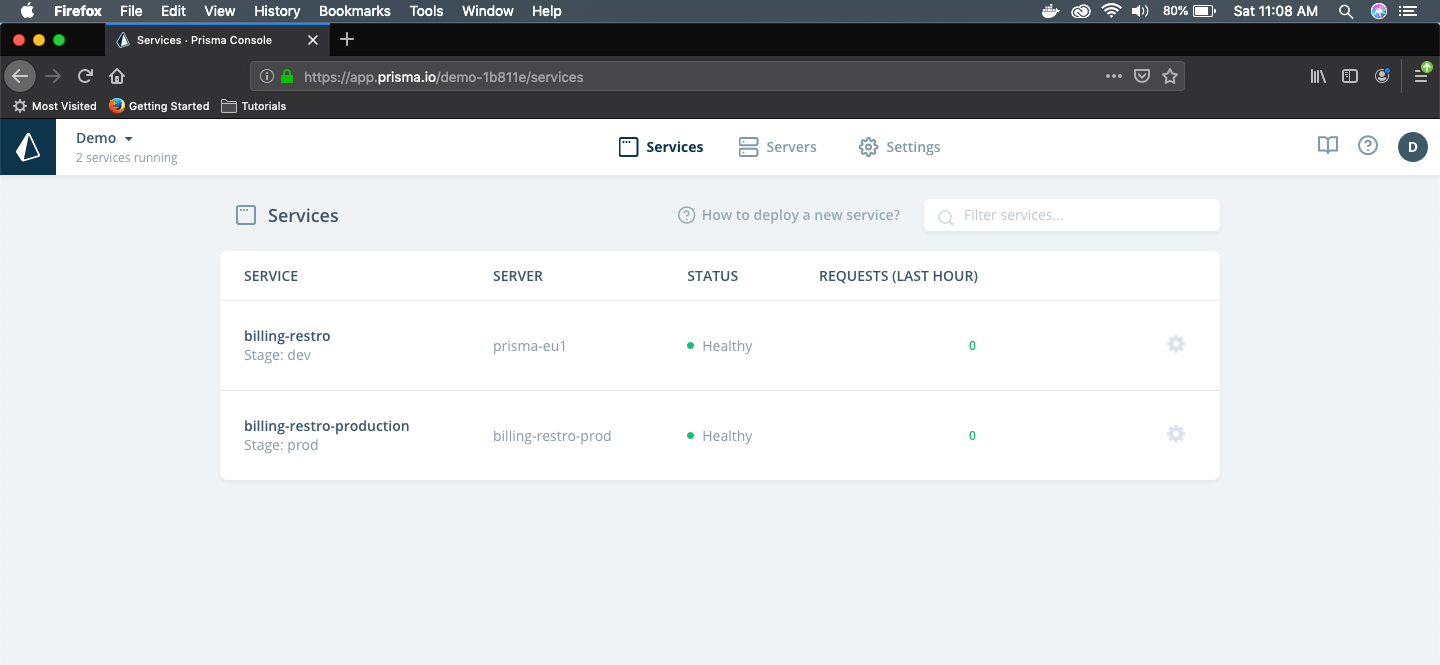Click 'How to deploy a new service?' link
This screenshot has width=1440, height=665.
point(789,215)
